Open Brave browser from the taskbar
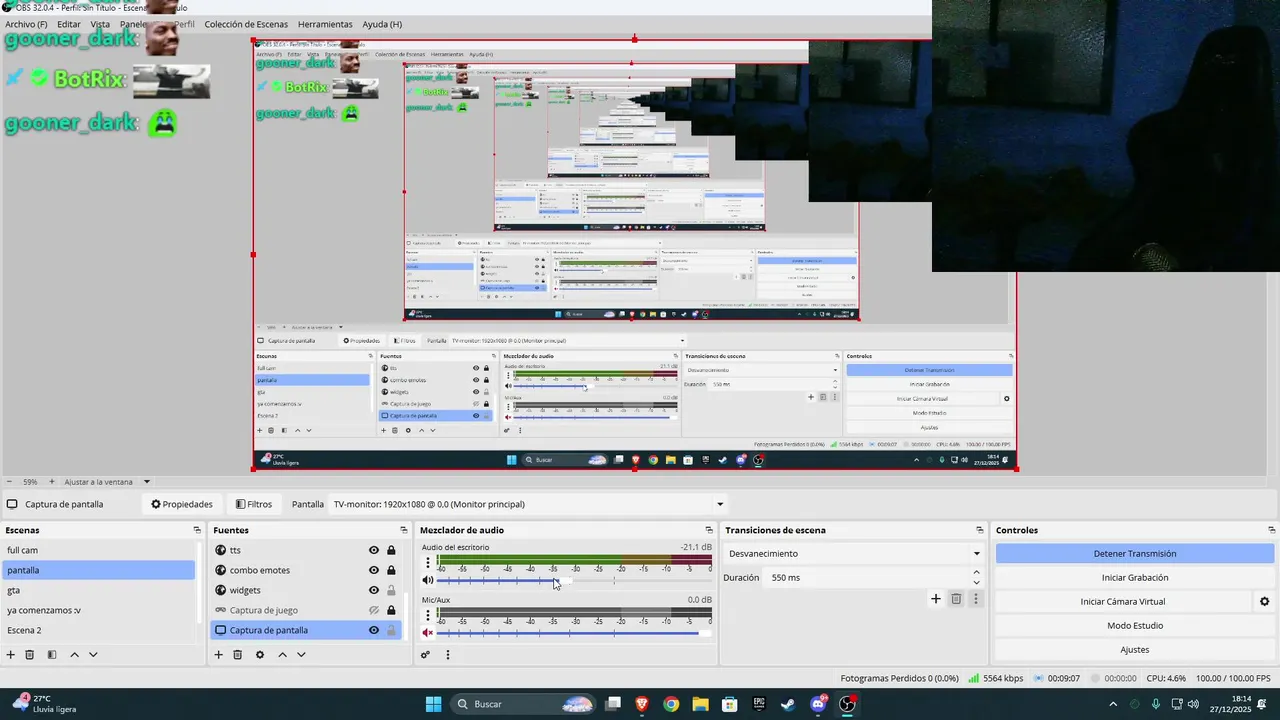The width and height of the screenshot is (1280, 720). tap(642, 704)
